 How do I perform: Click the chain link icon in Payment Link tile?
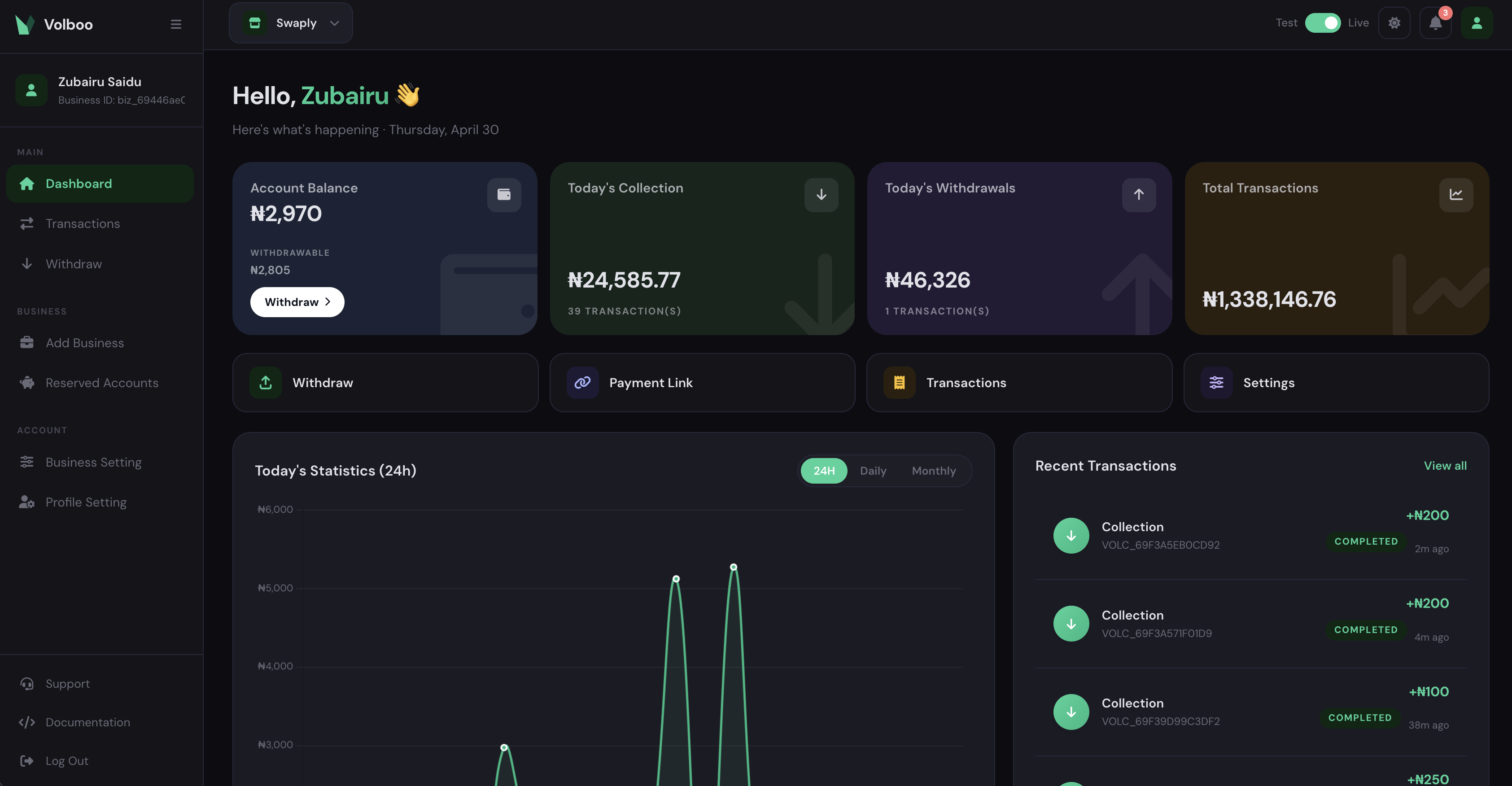(x=582, y=383)
